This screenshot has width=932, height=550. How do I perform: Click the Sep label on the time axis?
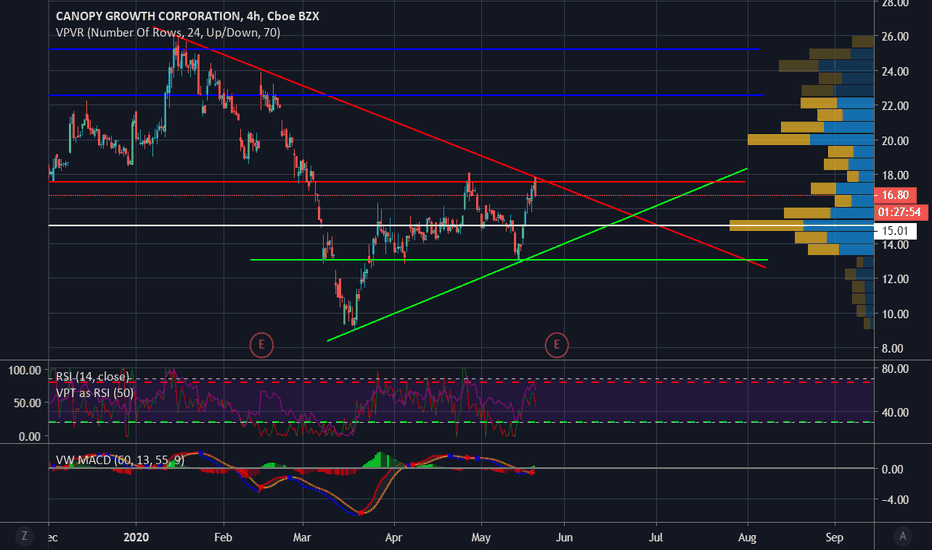click(835, 538)
